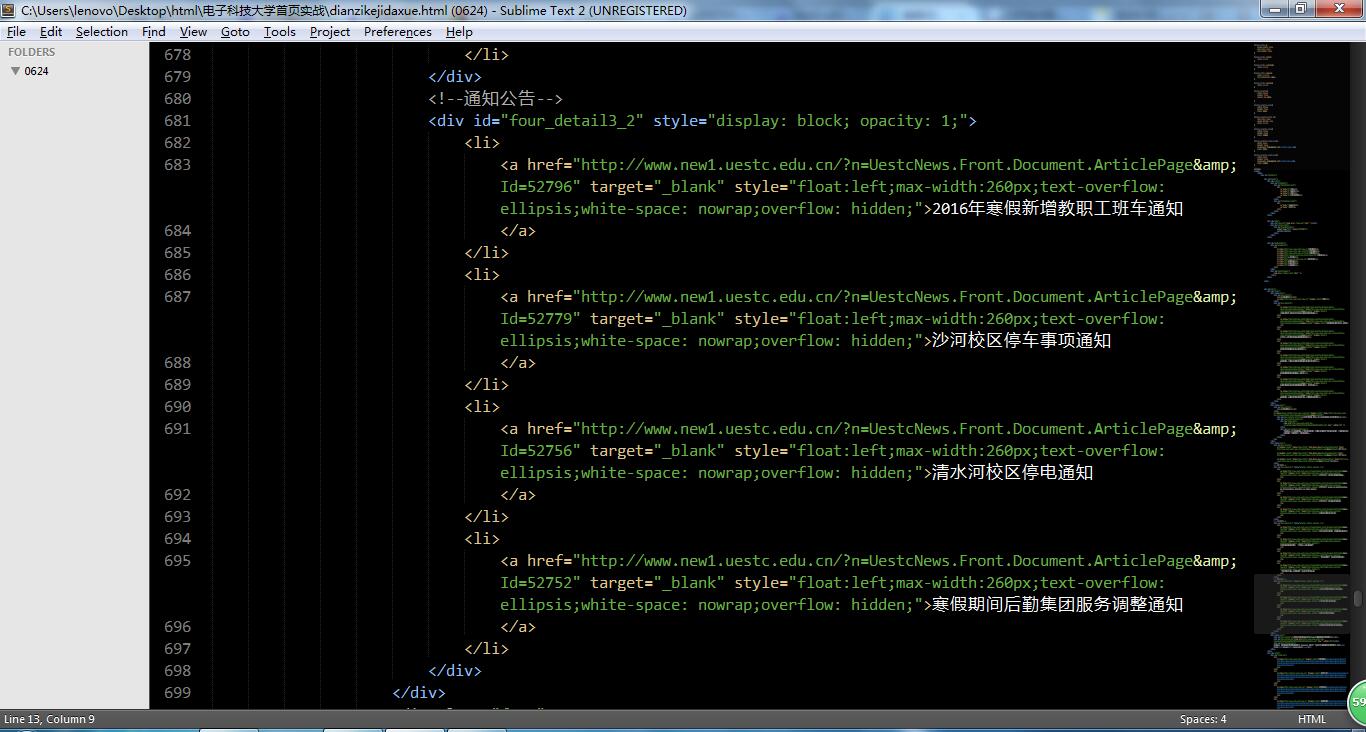1366x732 pixels.
Task: Click the closing </div> on line 679
Action: click(455, 77)
